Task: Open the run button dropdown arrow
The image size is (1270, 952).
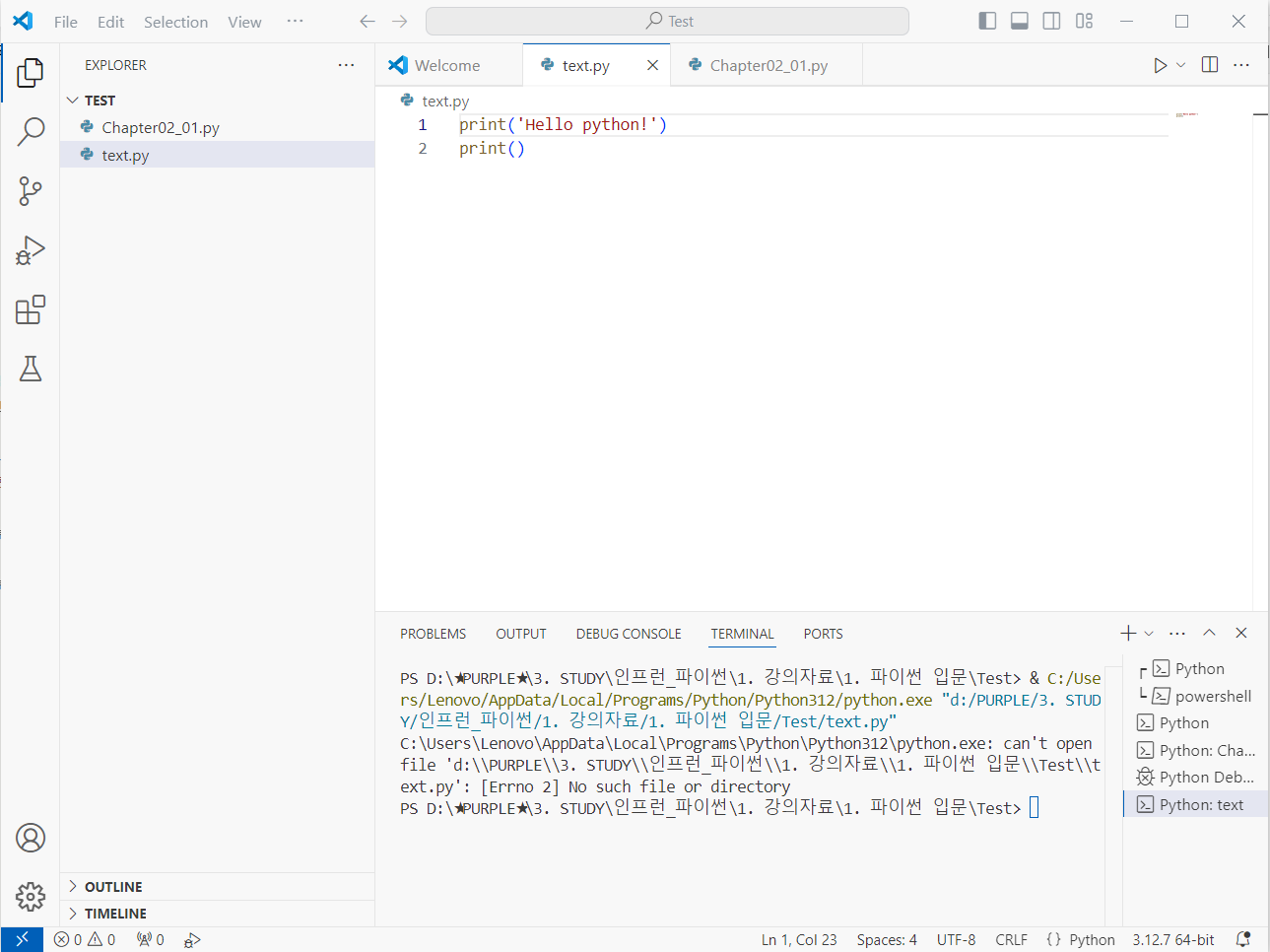Action: point(1180,65)
